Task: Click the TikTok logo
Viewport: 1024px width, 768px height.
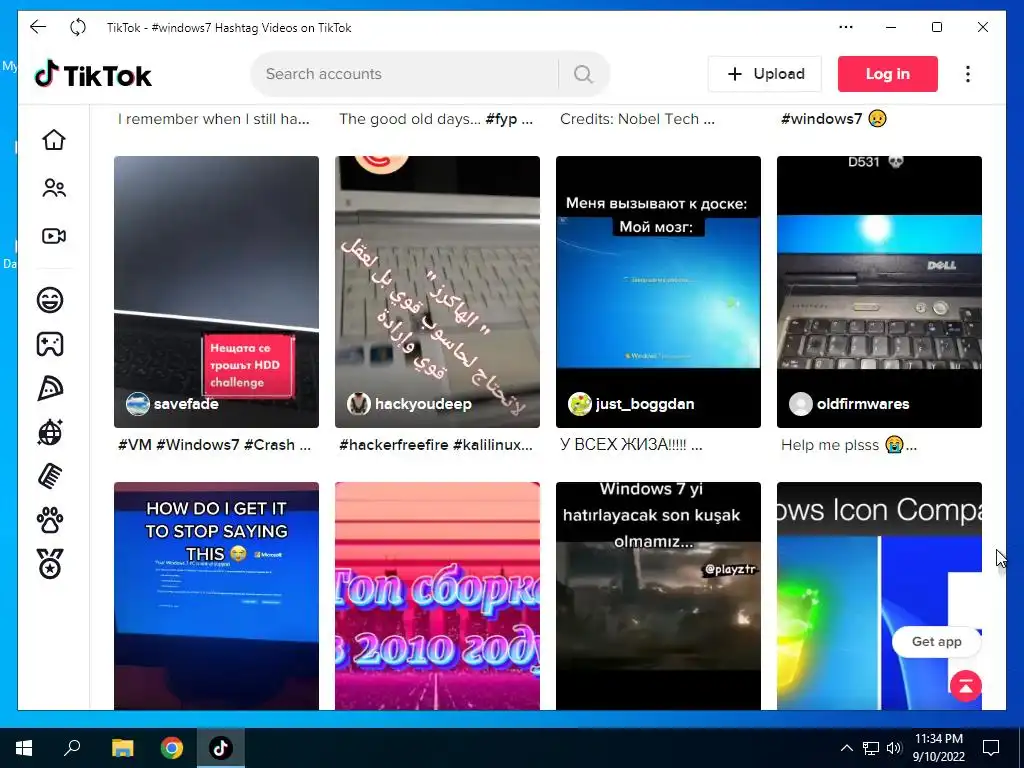Action: click(93, 74)
